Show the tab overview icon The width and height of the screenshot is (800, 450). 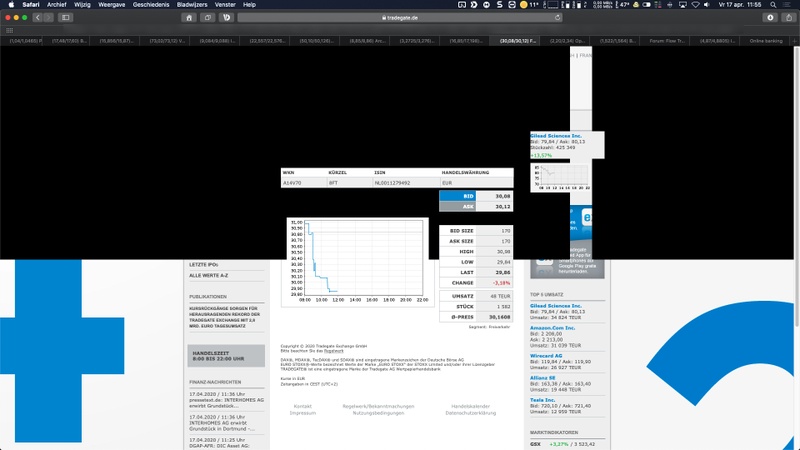[x=208, y=17]
